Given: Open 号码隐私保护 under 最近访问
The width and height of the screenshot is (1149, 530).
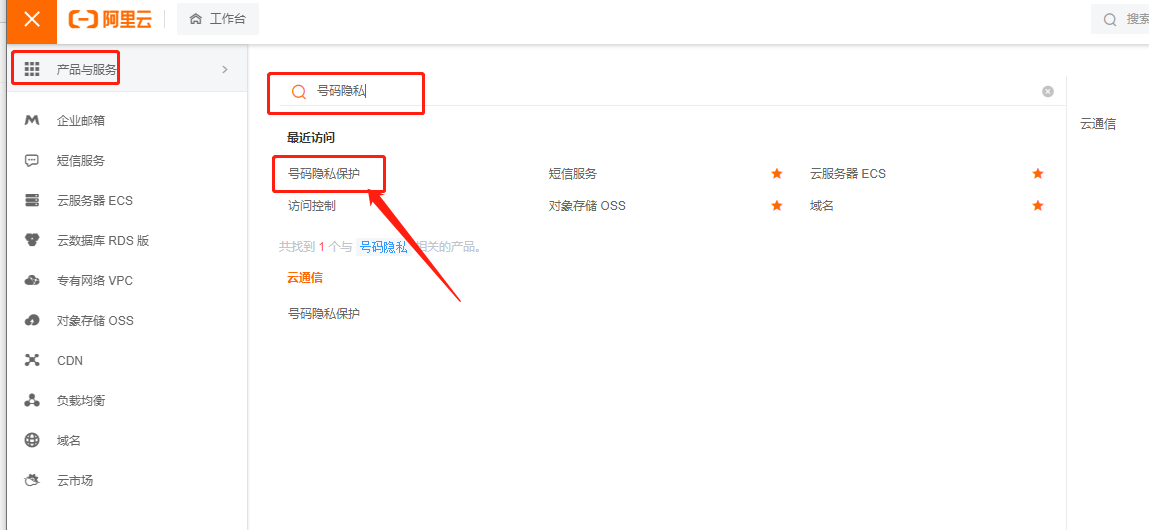Looking at the screenshot, I should 324,174.
